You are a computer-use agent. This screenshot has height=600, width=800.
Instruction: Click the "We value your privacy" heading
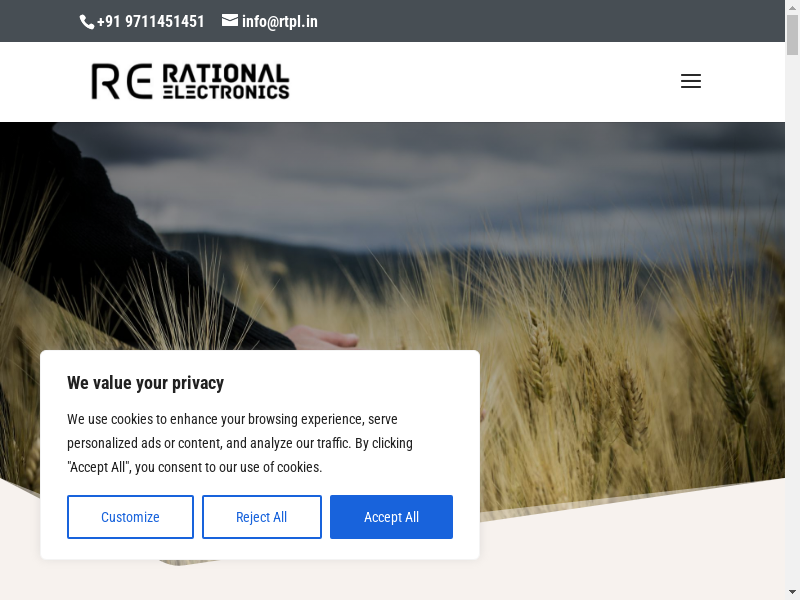(x=145, y=383)
